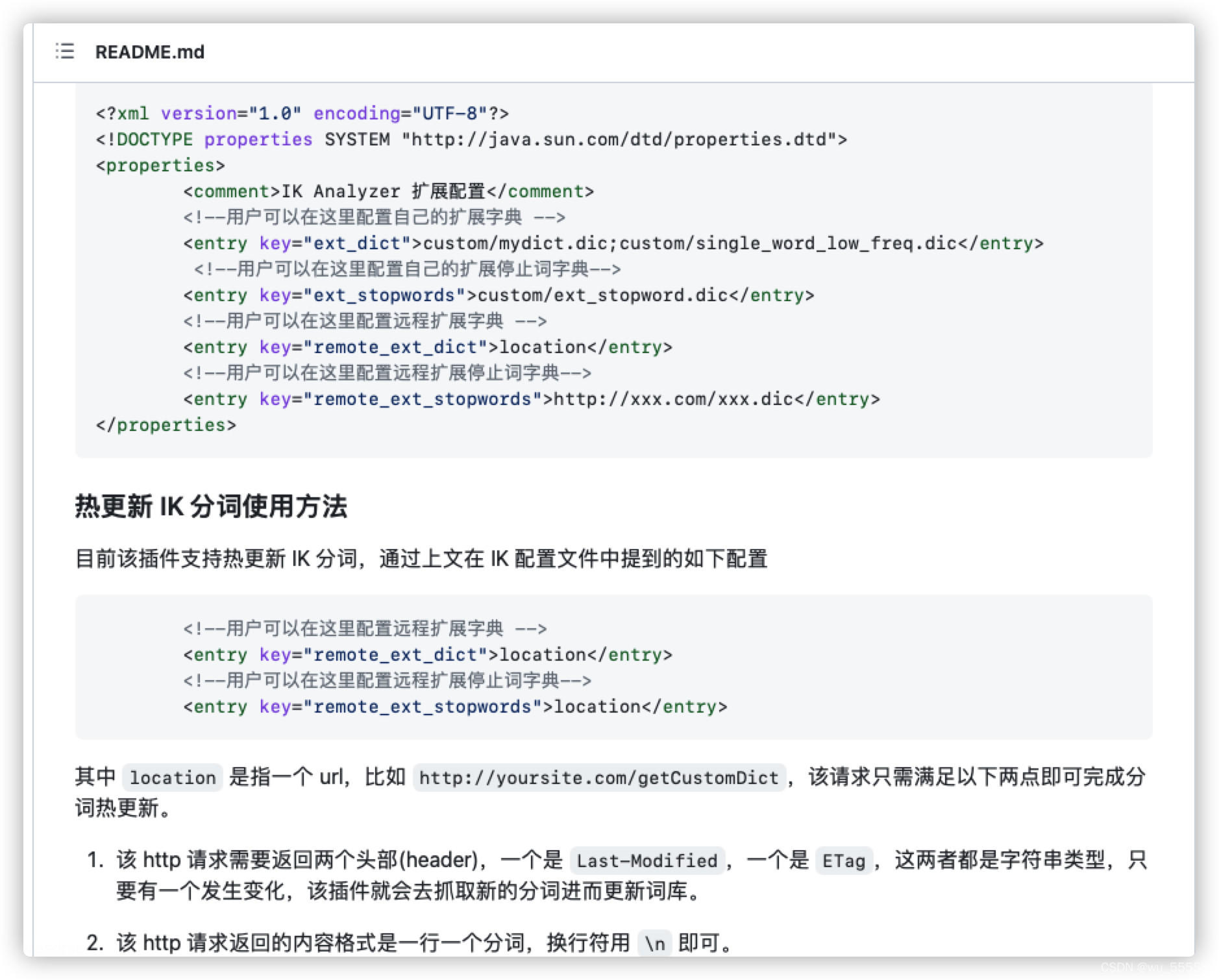Click the remote_ext_stopwords location entry in second code block
1219x980 pixels.
pyautogui.click(x=455, y=707)
